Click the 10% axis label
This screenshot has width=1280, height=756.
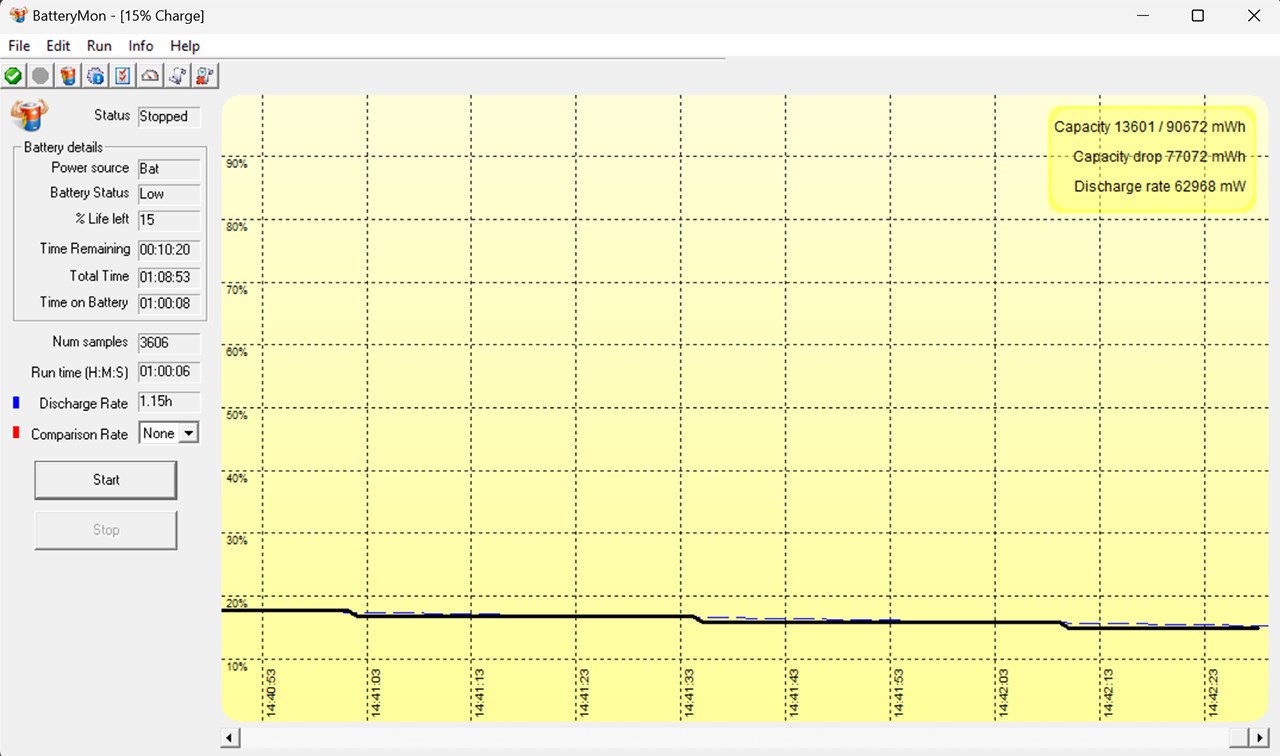237,666
